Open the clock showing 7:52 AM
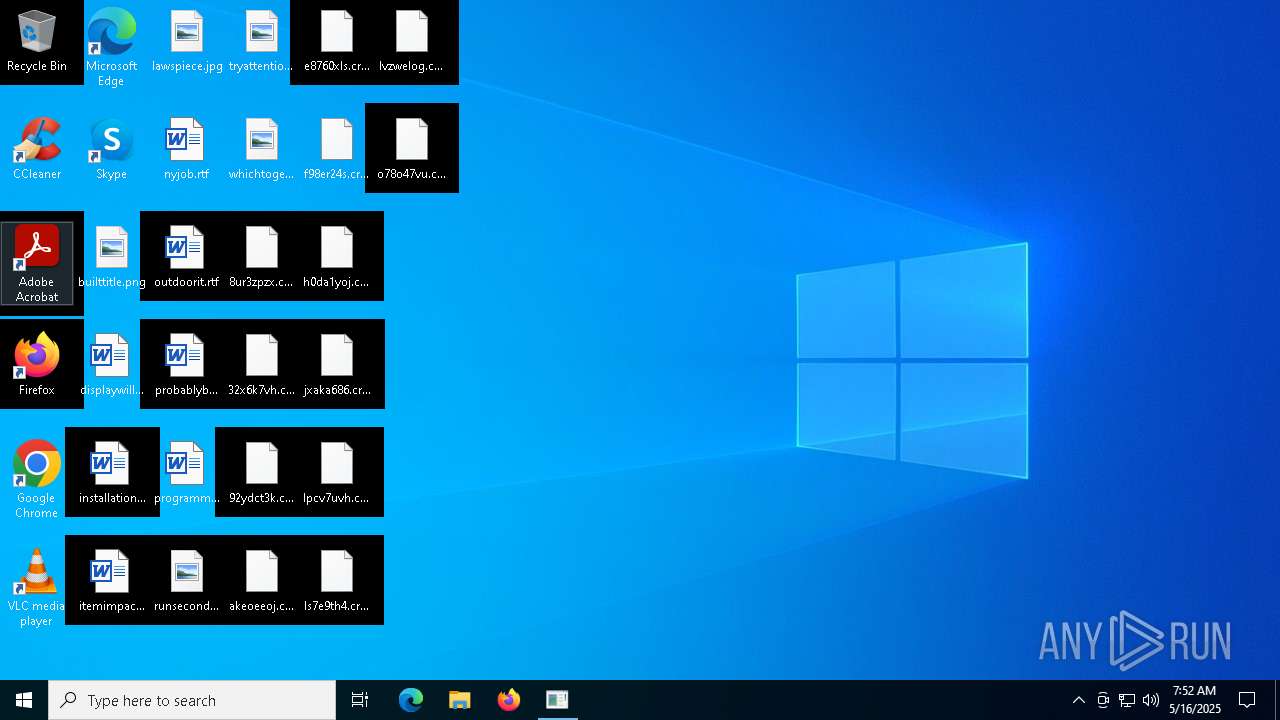The image size is (1280, 720). pos(1195,700)
